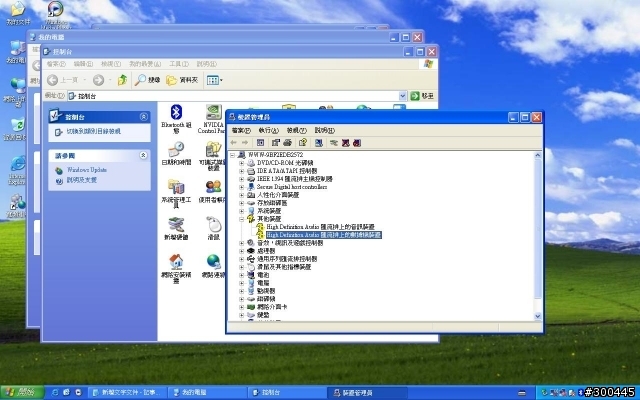The width and height of the screenshot is (640, 400).
Task: Click the 搜尋 search button in 控制台 toolbar
Action: 147,80
